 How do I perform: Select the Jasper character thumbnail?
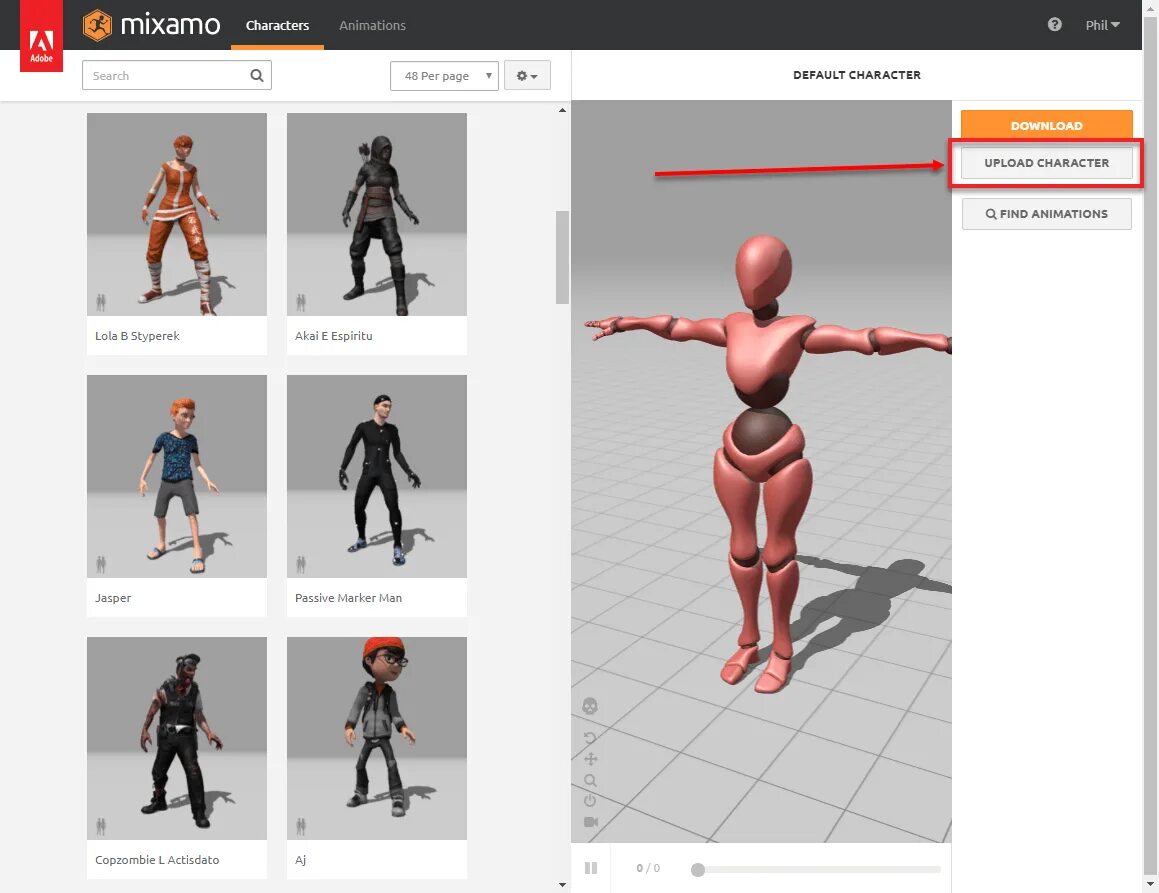(177, 476)
